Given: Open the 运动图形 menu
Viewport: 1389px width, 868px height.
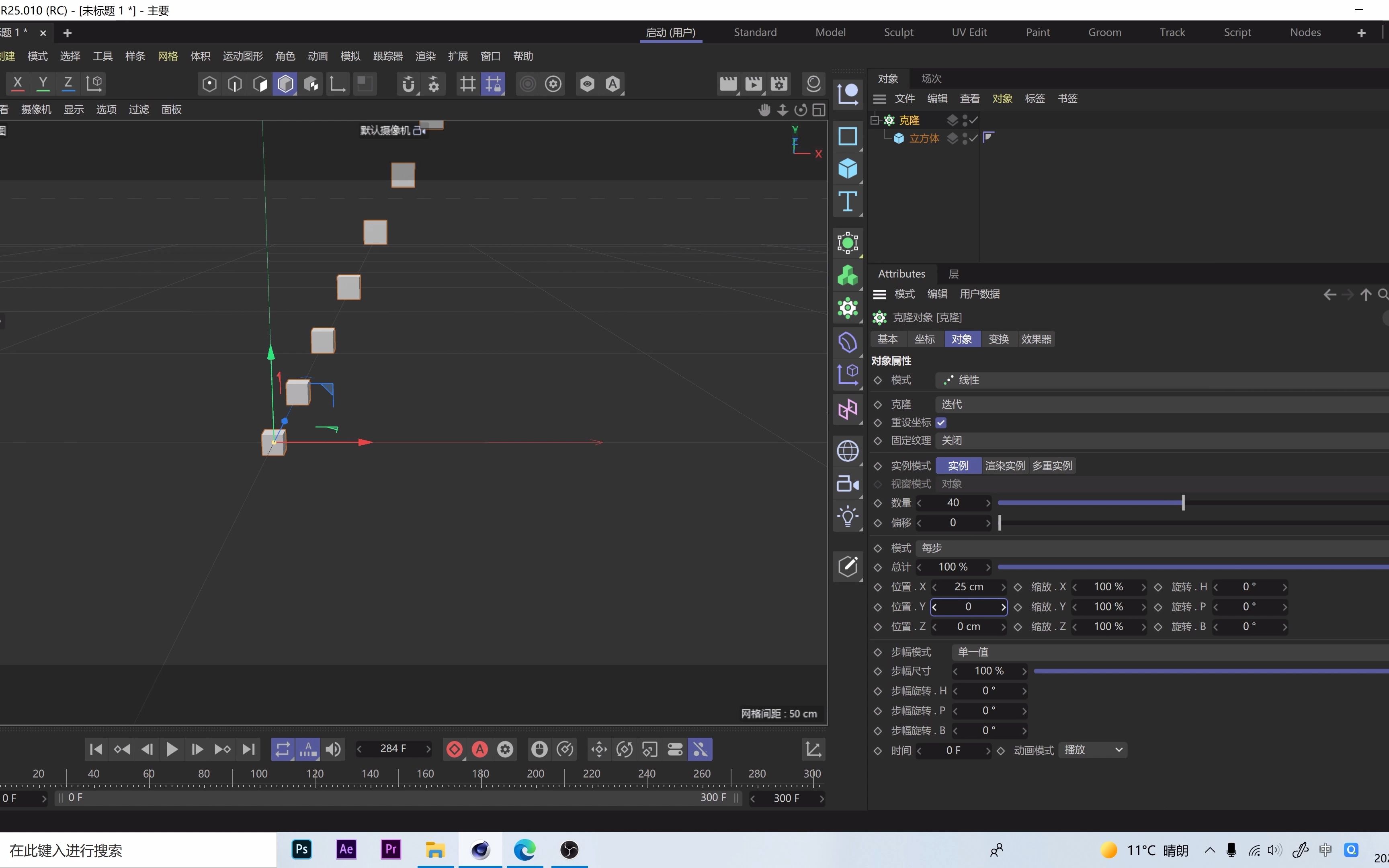Looking at the screenshot, I should (243, 56).
